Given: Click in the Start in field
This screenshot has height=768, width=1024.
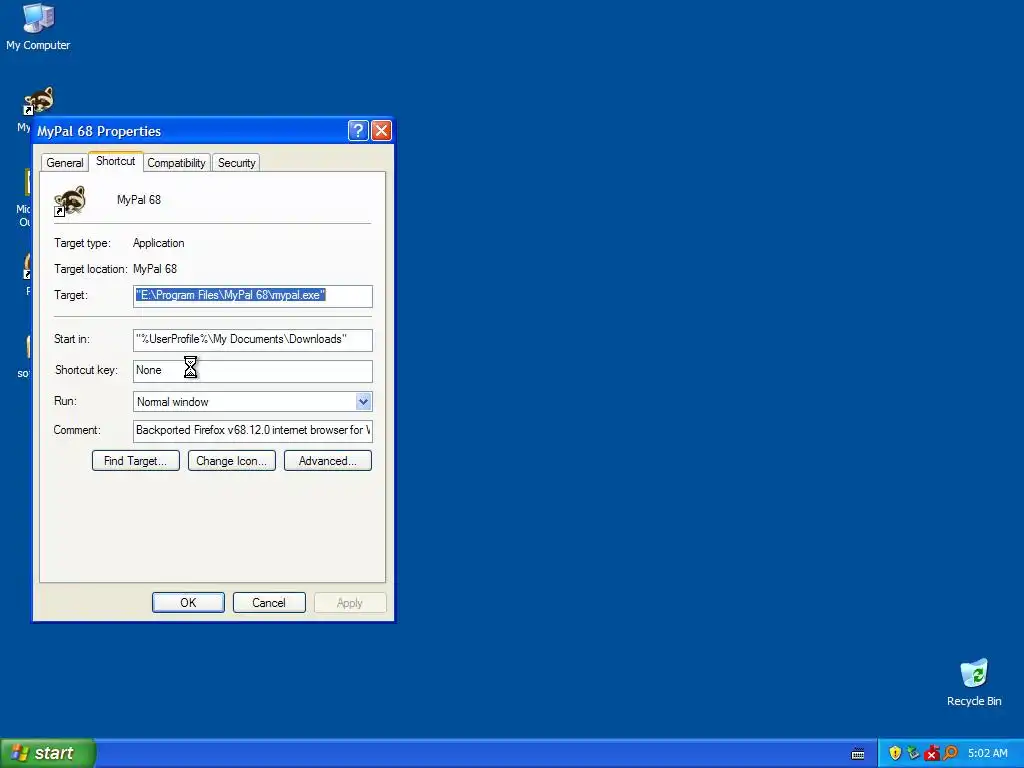Looking at the screenshot, I should (x=253, y=340).
